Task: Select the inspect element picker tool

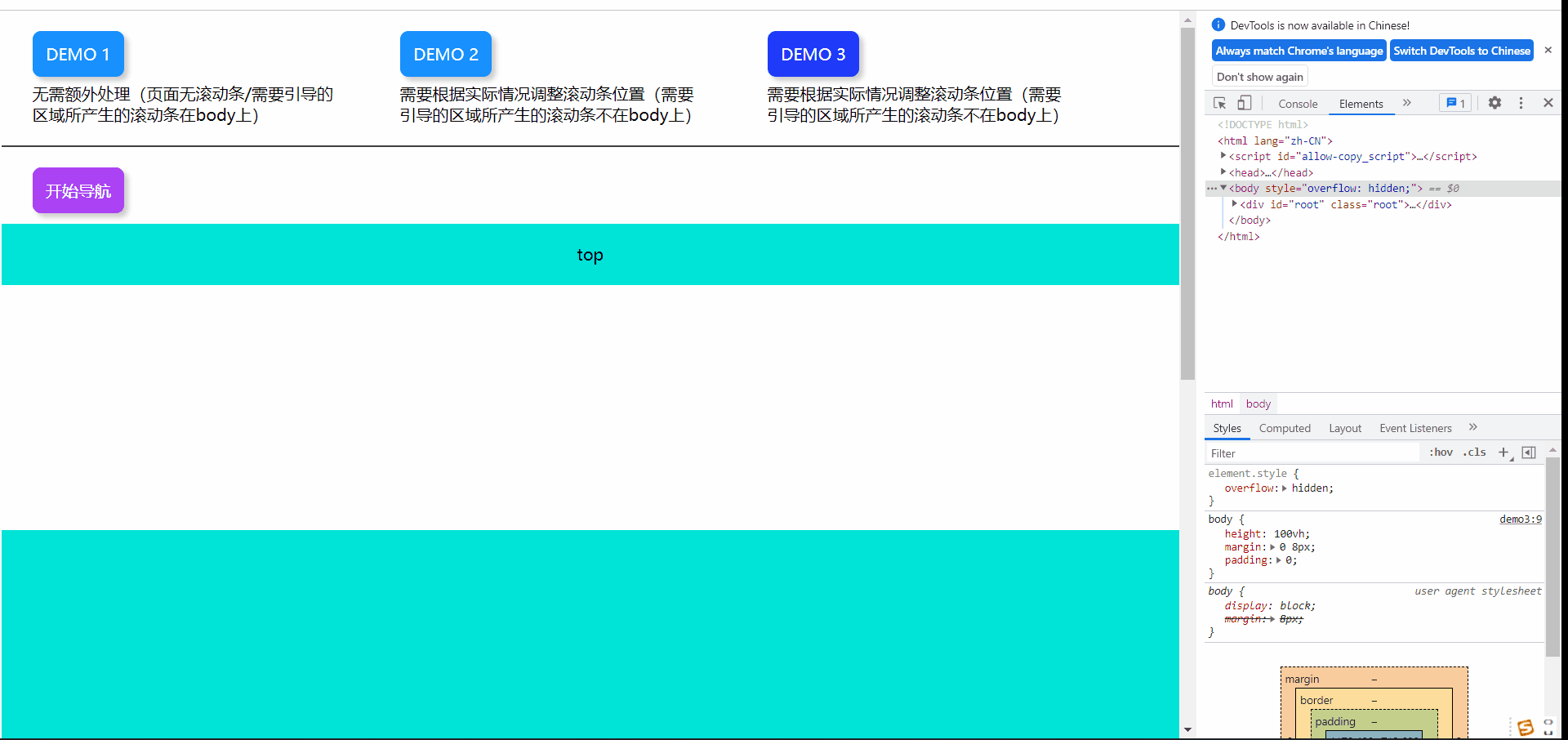Action: (x=1218, y=103)
